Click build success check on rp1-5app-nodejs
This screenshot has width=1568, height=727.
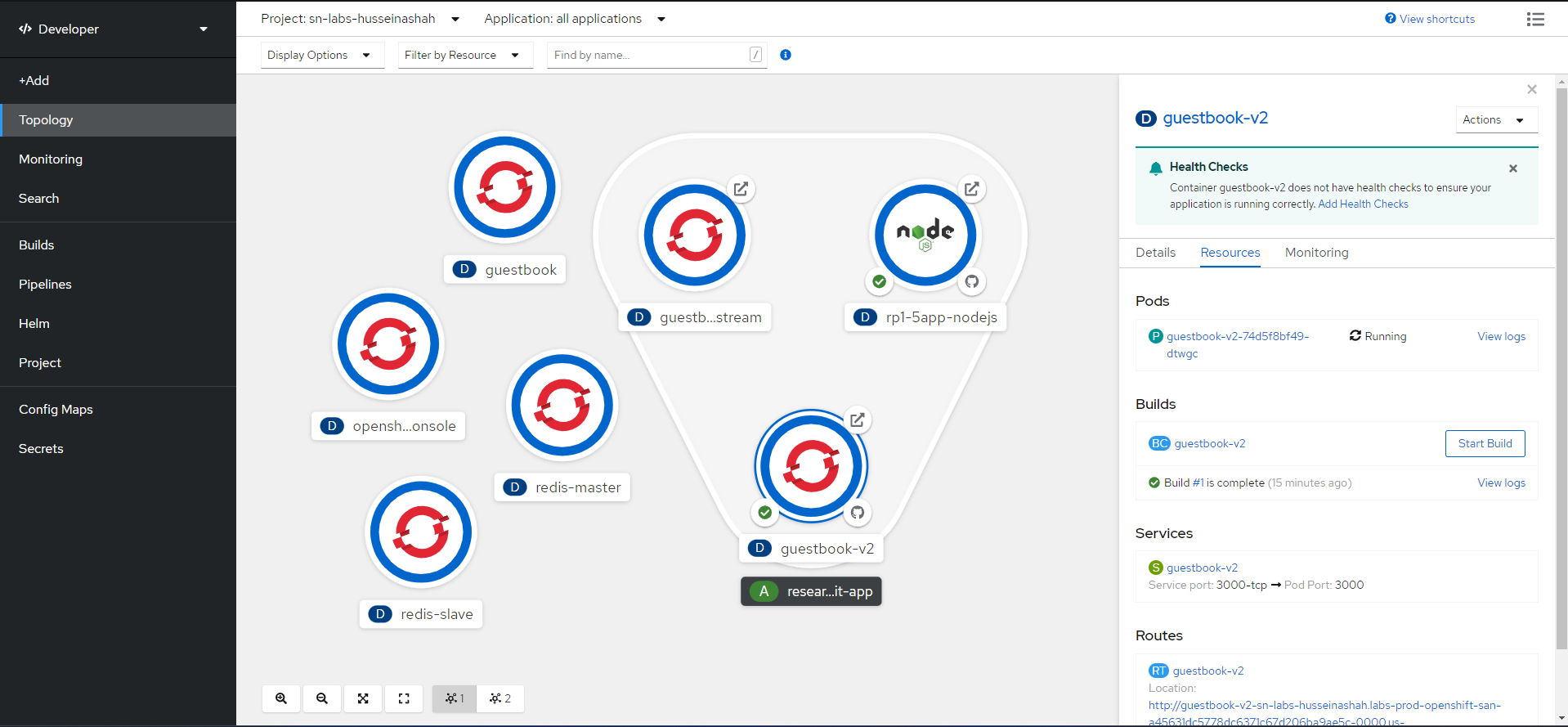pos(879,281)
